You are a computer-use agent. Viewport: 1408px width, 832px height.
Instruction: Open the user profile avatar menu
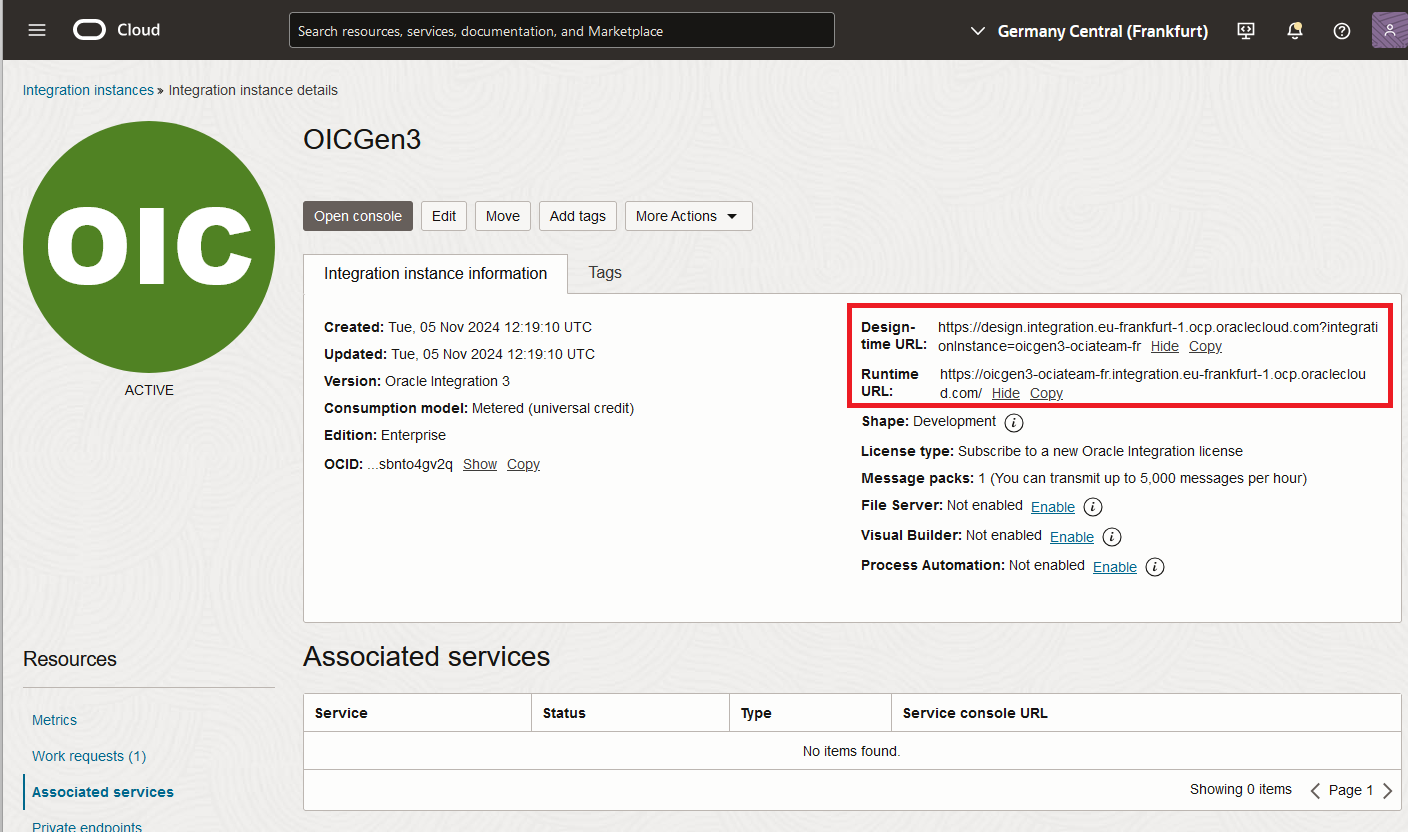pyautogui.click(x=1389, y=31)
